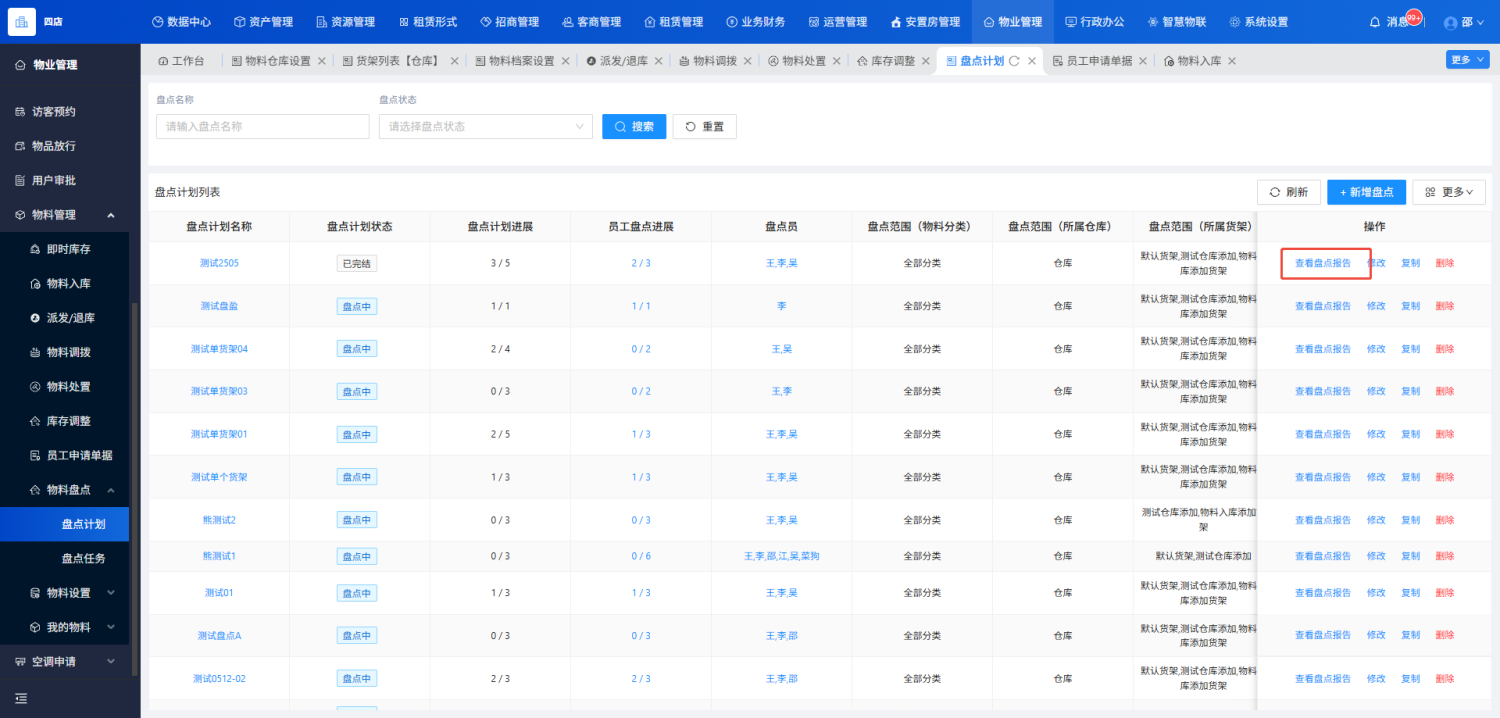Screen dimensions: 1500x718
Task: Open the 访客预约 sidebar item
Action: [54, 111]
